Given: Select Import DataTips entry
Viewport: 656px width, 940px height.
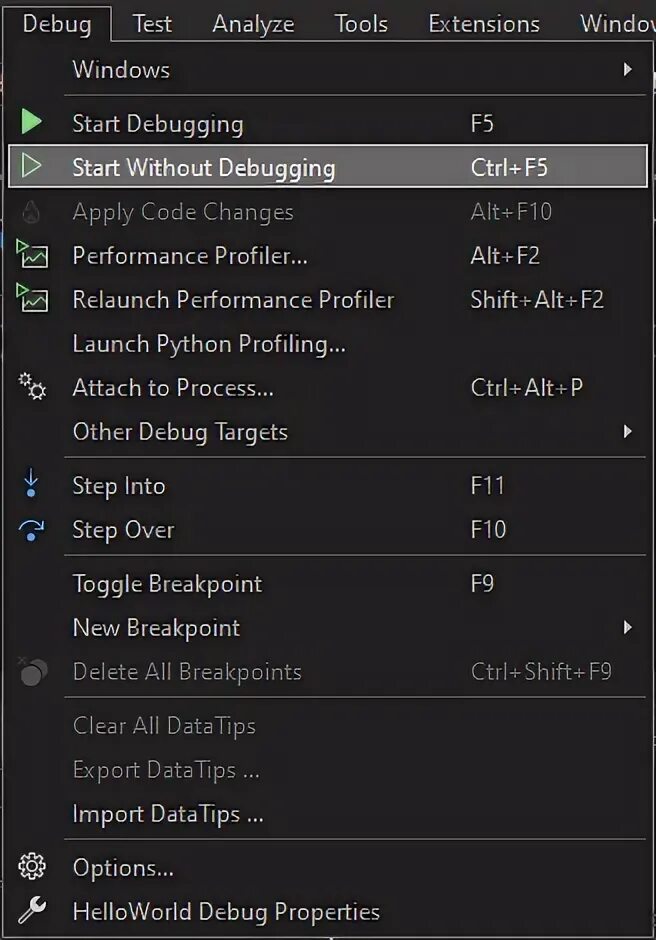Looking at the screenshot, I should pyautogui.click(x=168, y=814).
